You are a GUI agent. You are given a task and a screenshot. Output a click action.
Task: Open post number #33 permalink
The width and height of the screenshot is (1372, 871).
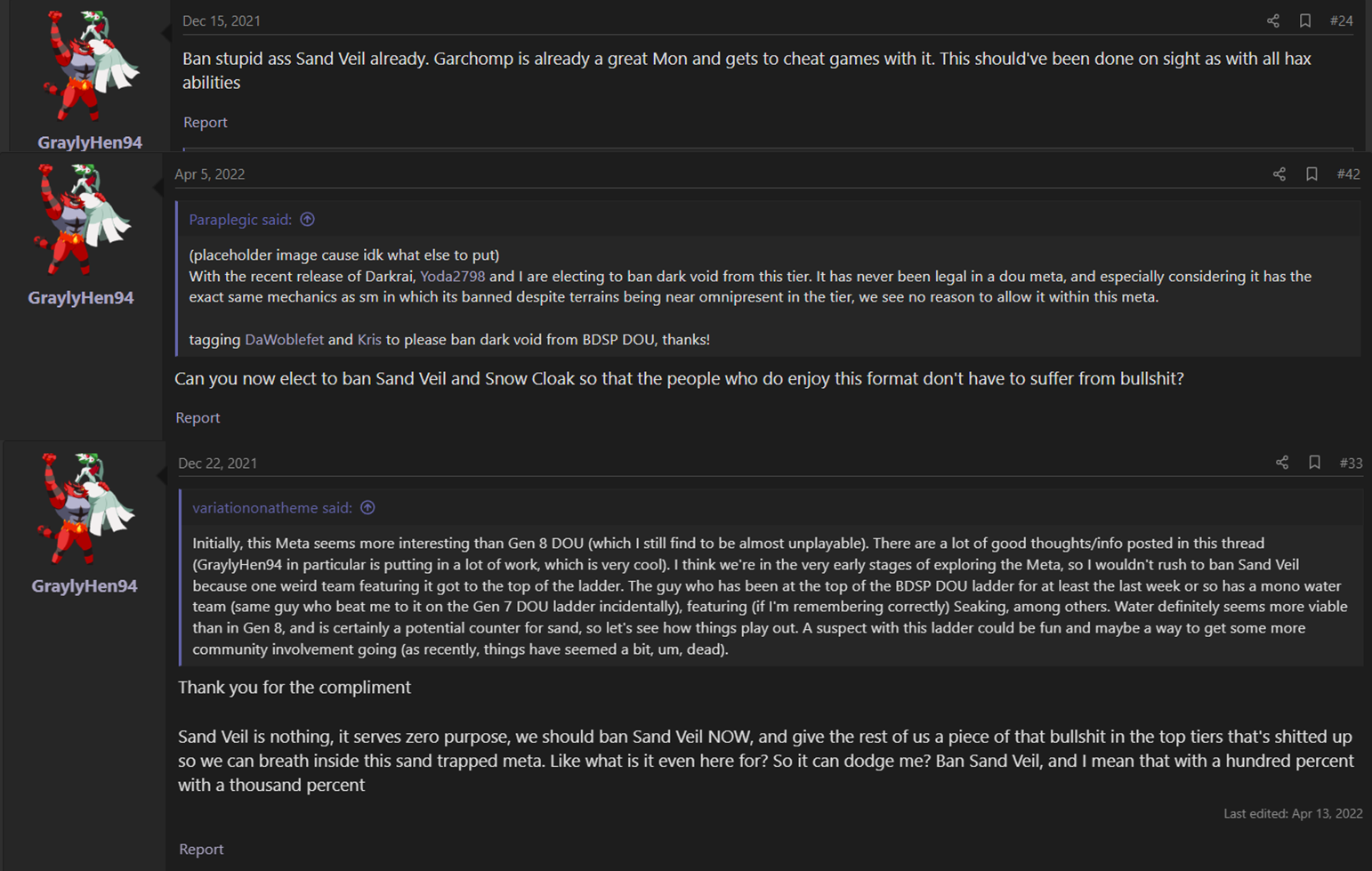tap(1351, 463)
